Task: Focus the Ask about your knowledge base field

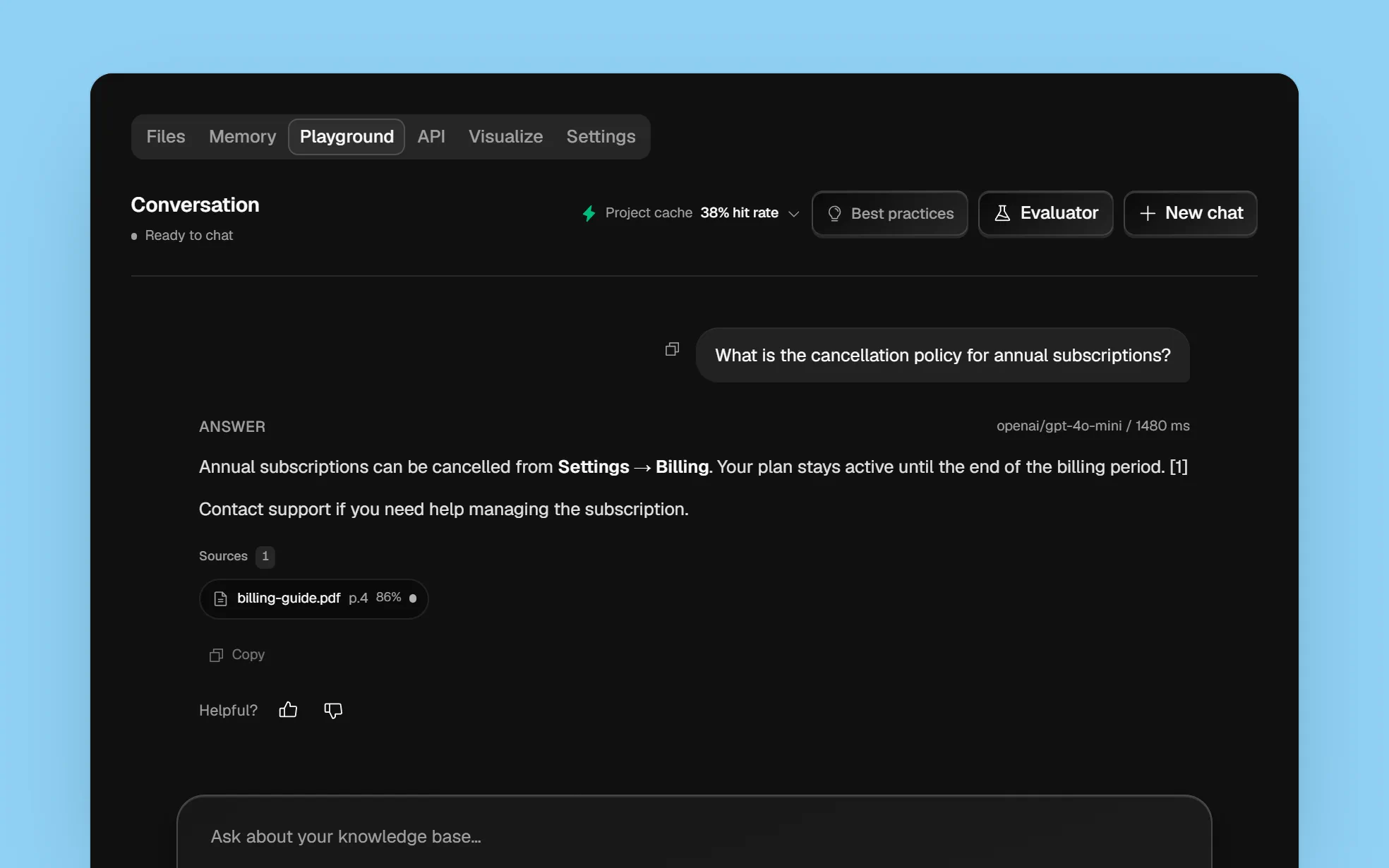Action: 694,836
